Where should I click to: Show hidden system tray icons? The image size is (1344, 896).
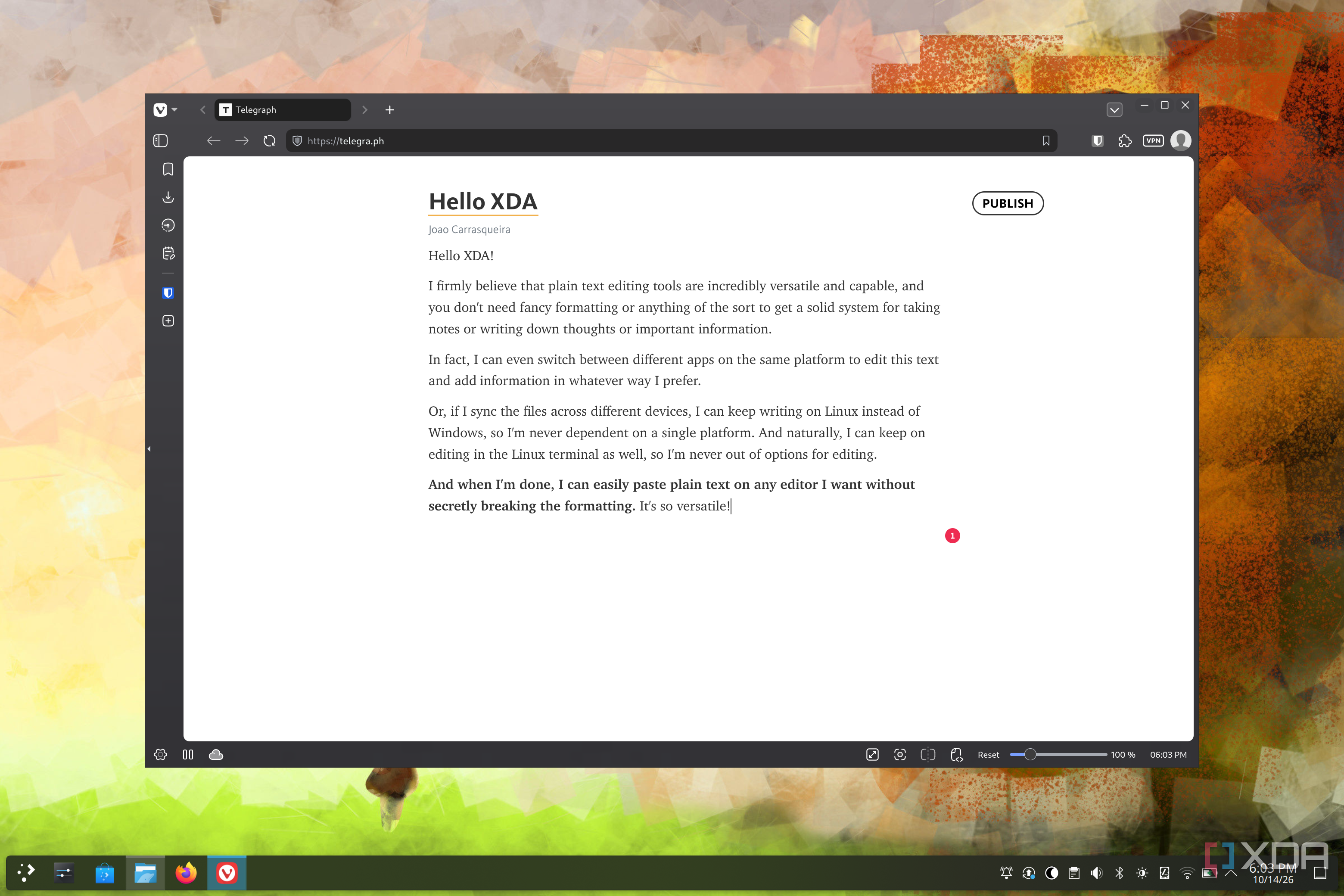coord(1232,873)
